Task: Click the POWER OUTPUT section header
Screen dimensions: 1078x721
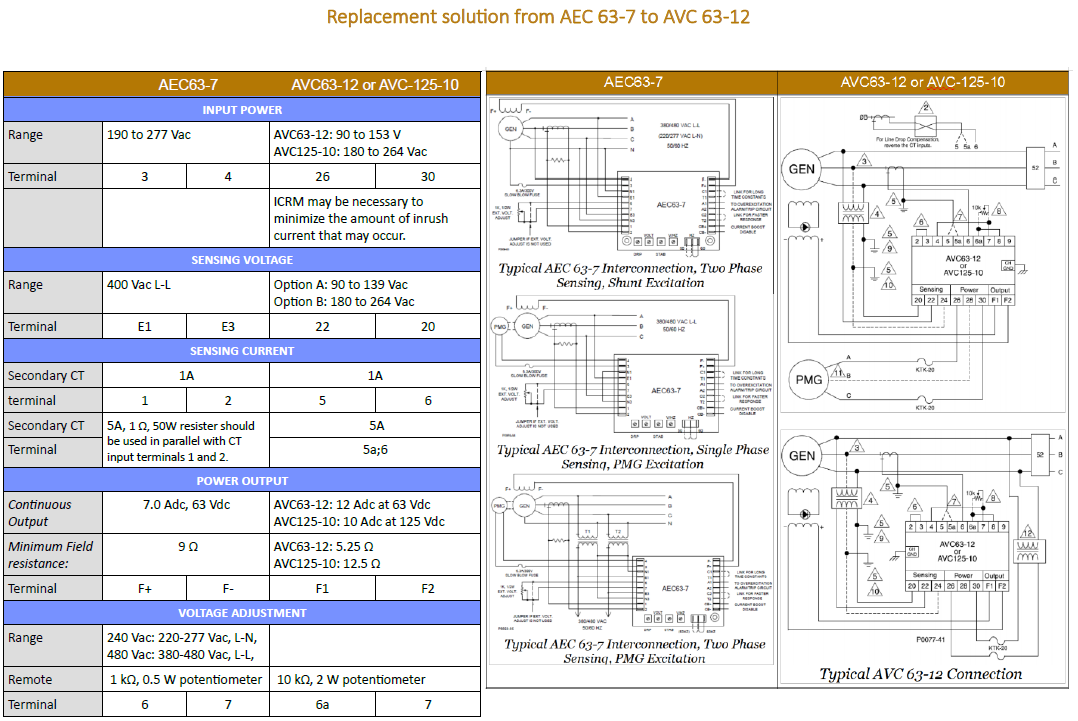Action: point(242,481)
